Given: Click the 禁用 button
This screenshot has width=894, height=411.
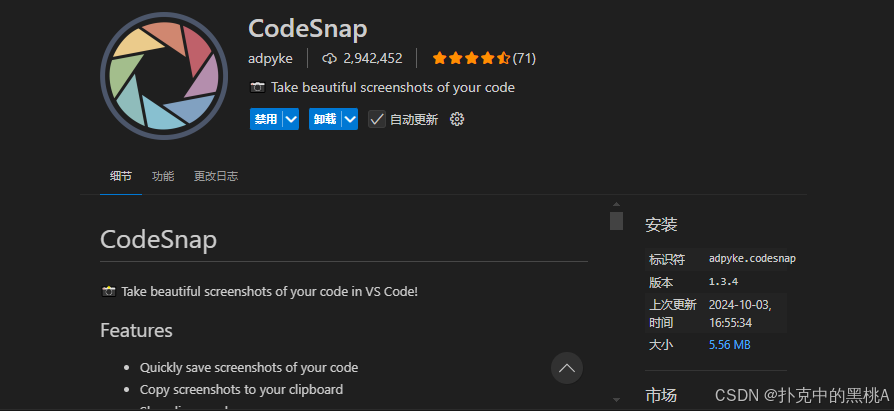Looking at the screenshot, I should [x=266, y=119].
